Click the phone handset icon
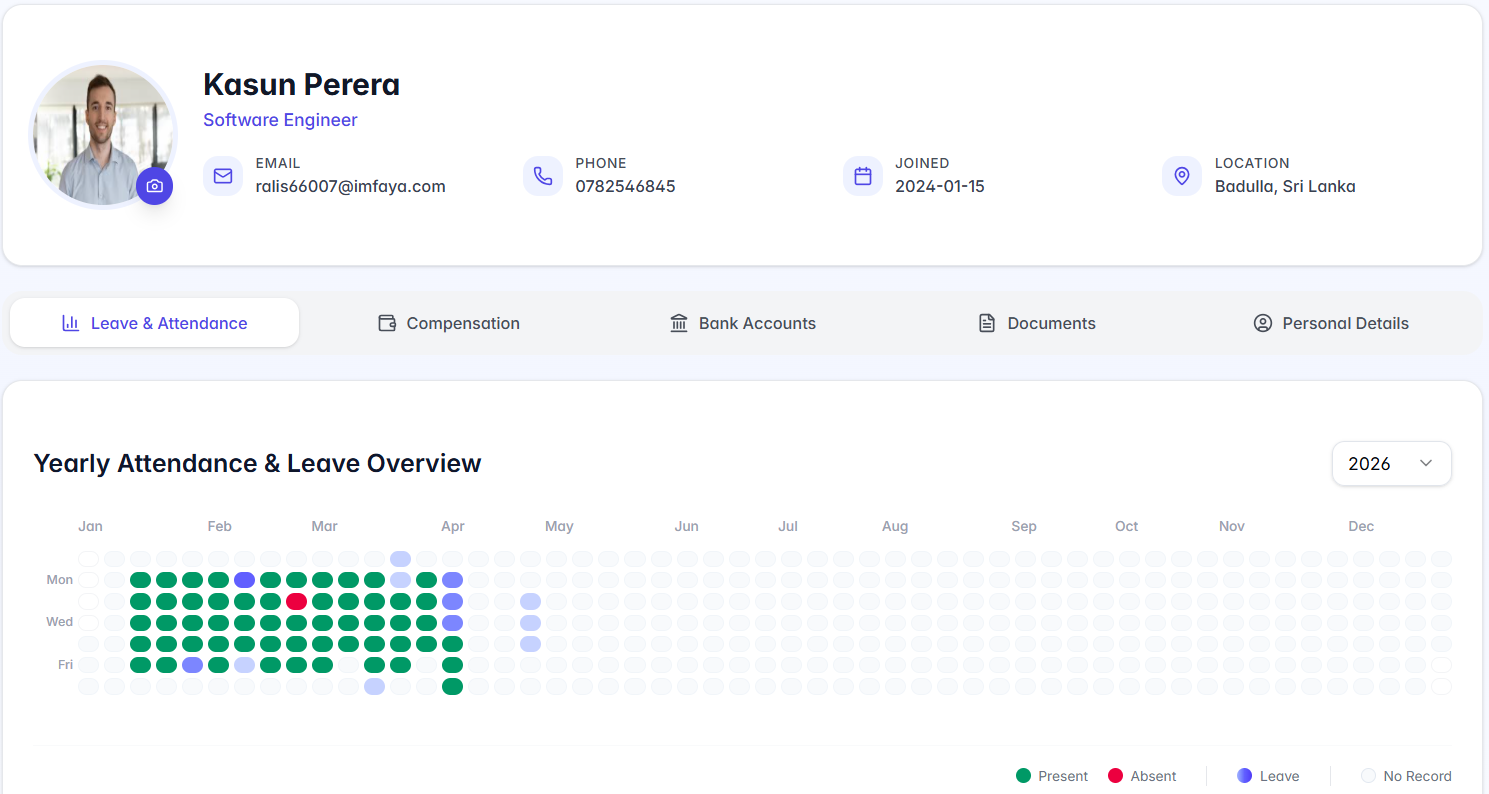Viewport: 1489px width, 794px height. pyautogui.click(x=543, y=176)
